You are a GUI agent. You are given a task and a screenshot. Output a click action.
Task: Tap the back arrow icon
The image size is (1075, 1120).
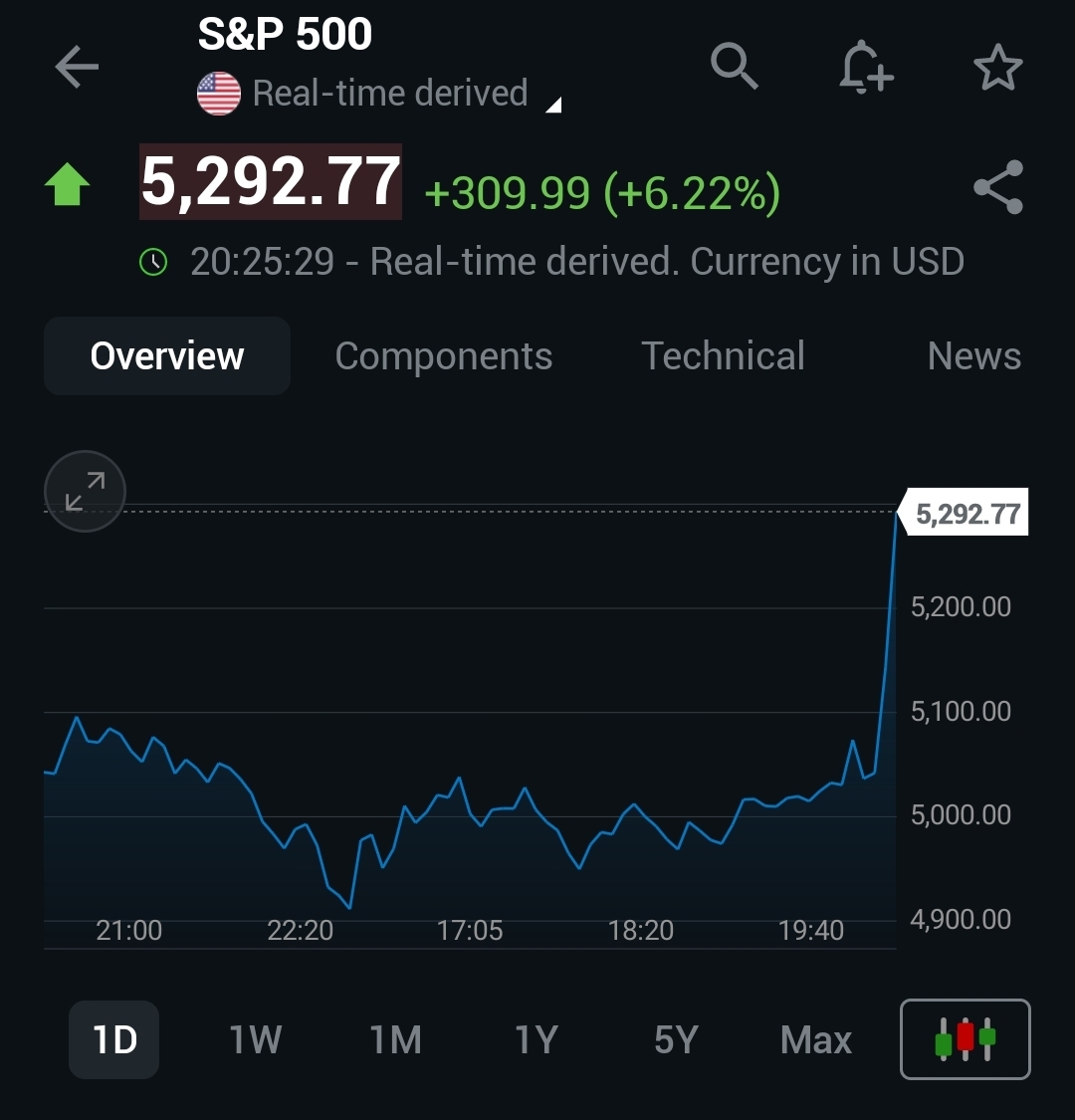(77, 68)
